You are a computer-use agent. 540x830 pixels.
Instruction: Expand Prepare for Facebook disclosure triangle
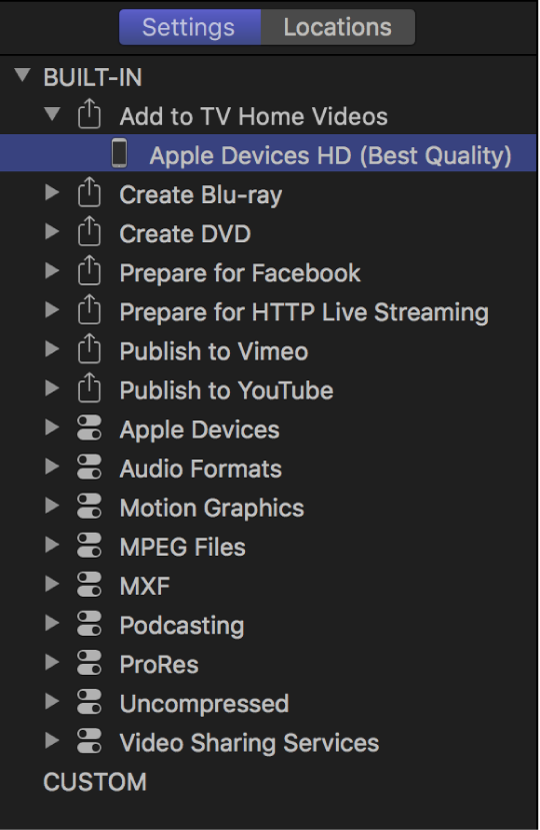(52, 270)
